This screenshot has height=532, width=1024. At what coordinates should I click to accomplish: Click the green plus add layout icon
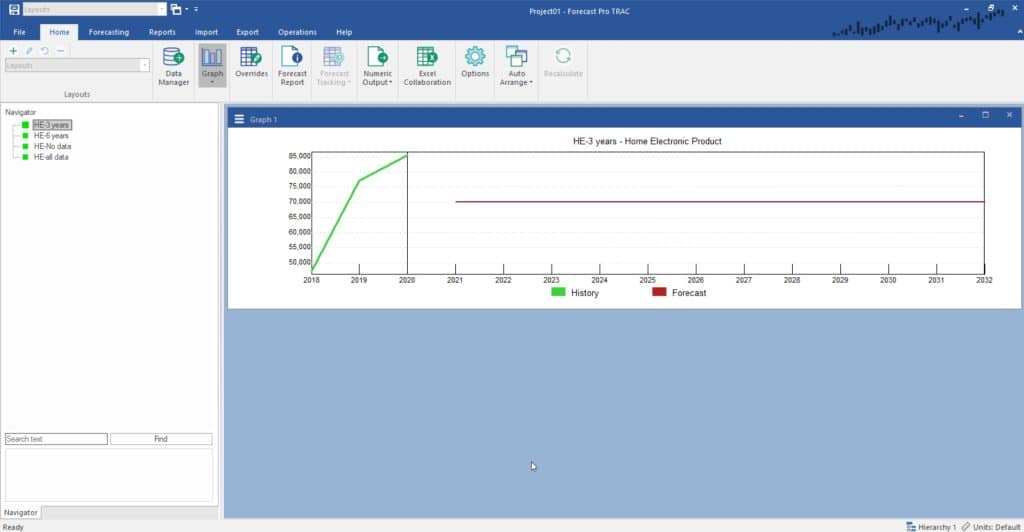pos(13,50)
